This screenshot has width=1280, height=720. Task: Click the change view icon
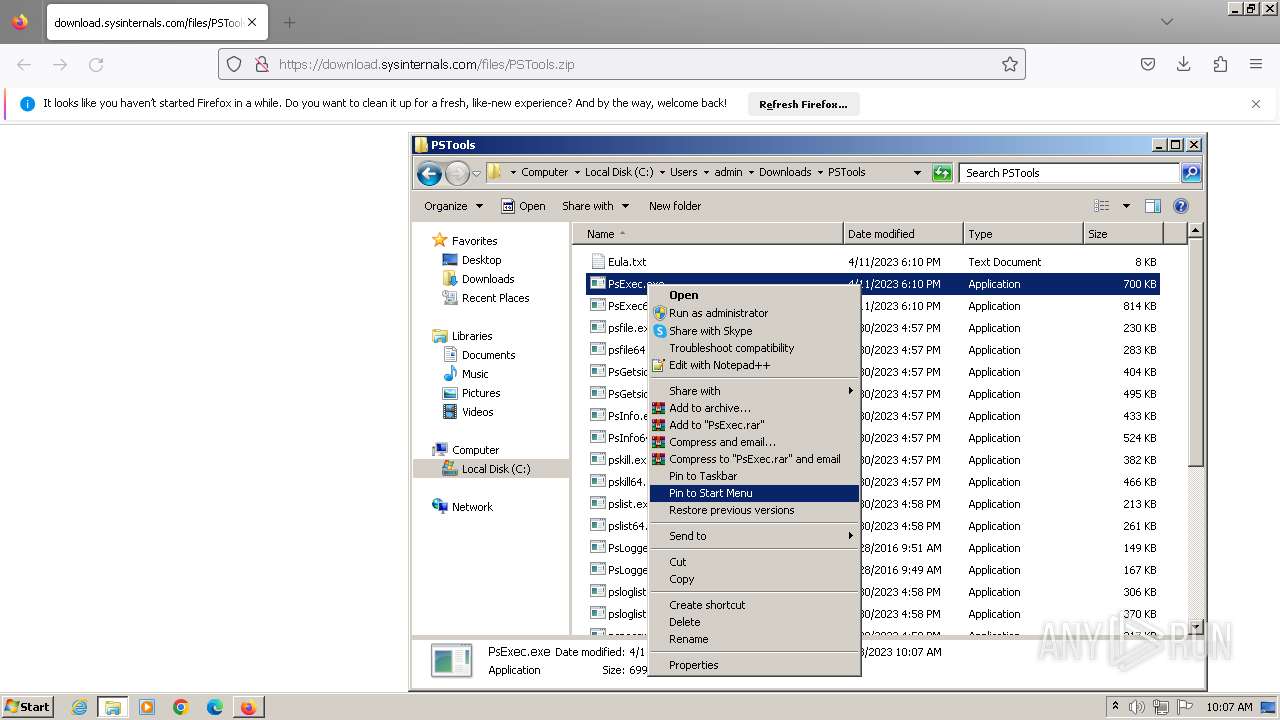click(x=1102, y=206)
